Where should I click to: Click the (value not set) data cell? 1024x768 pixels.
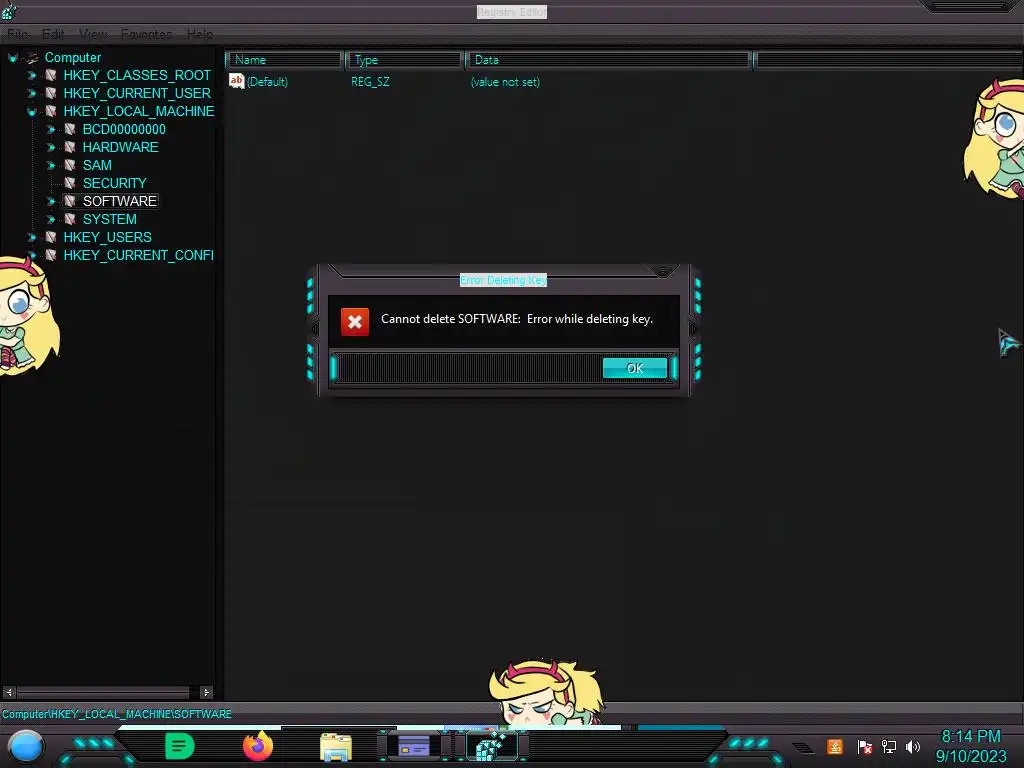[x=505, y=82]
